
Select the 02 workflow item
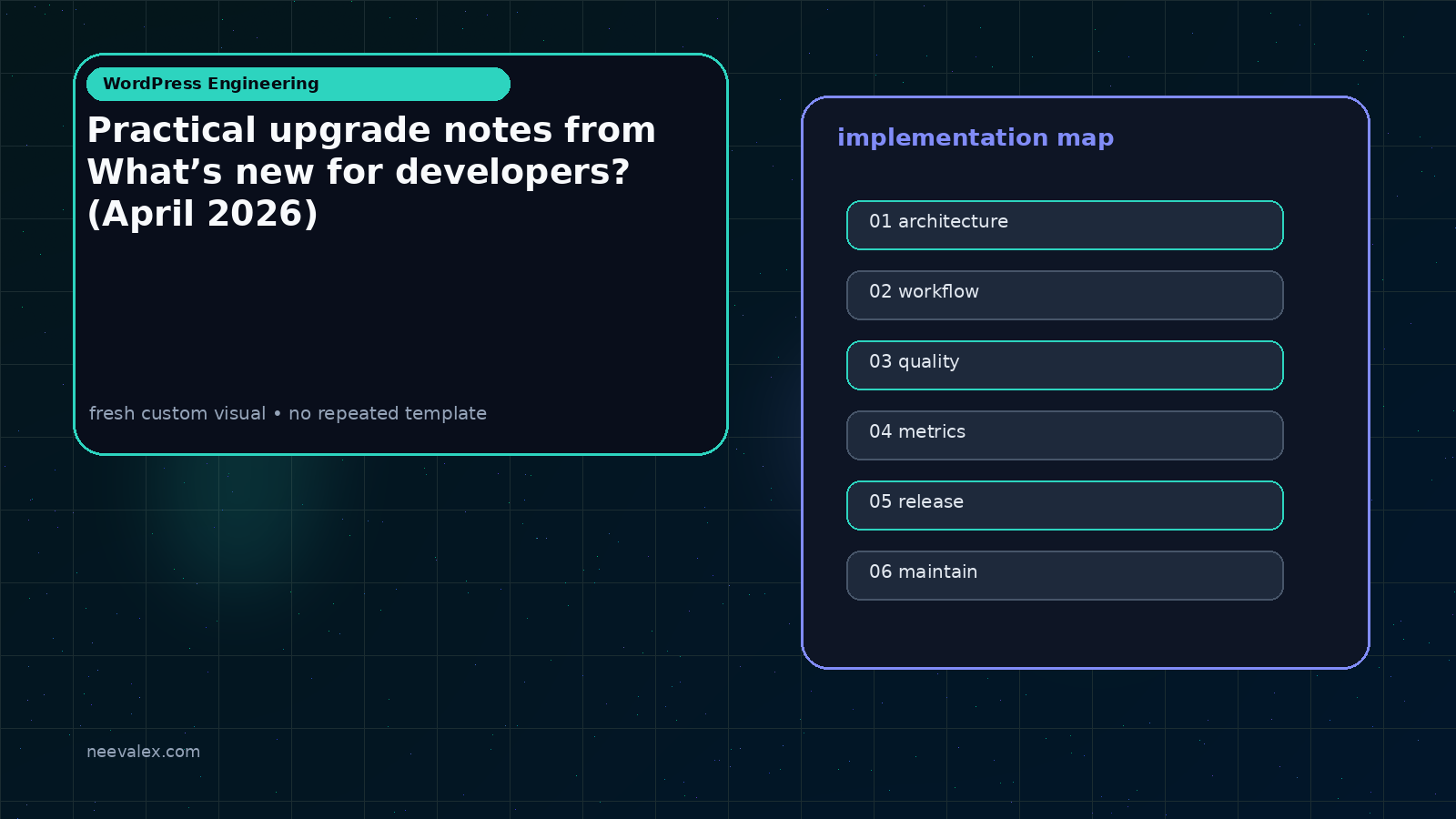1065,295
